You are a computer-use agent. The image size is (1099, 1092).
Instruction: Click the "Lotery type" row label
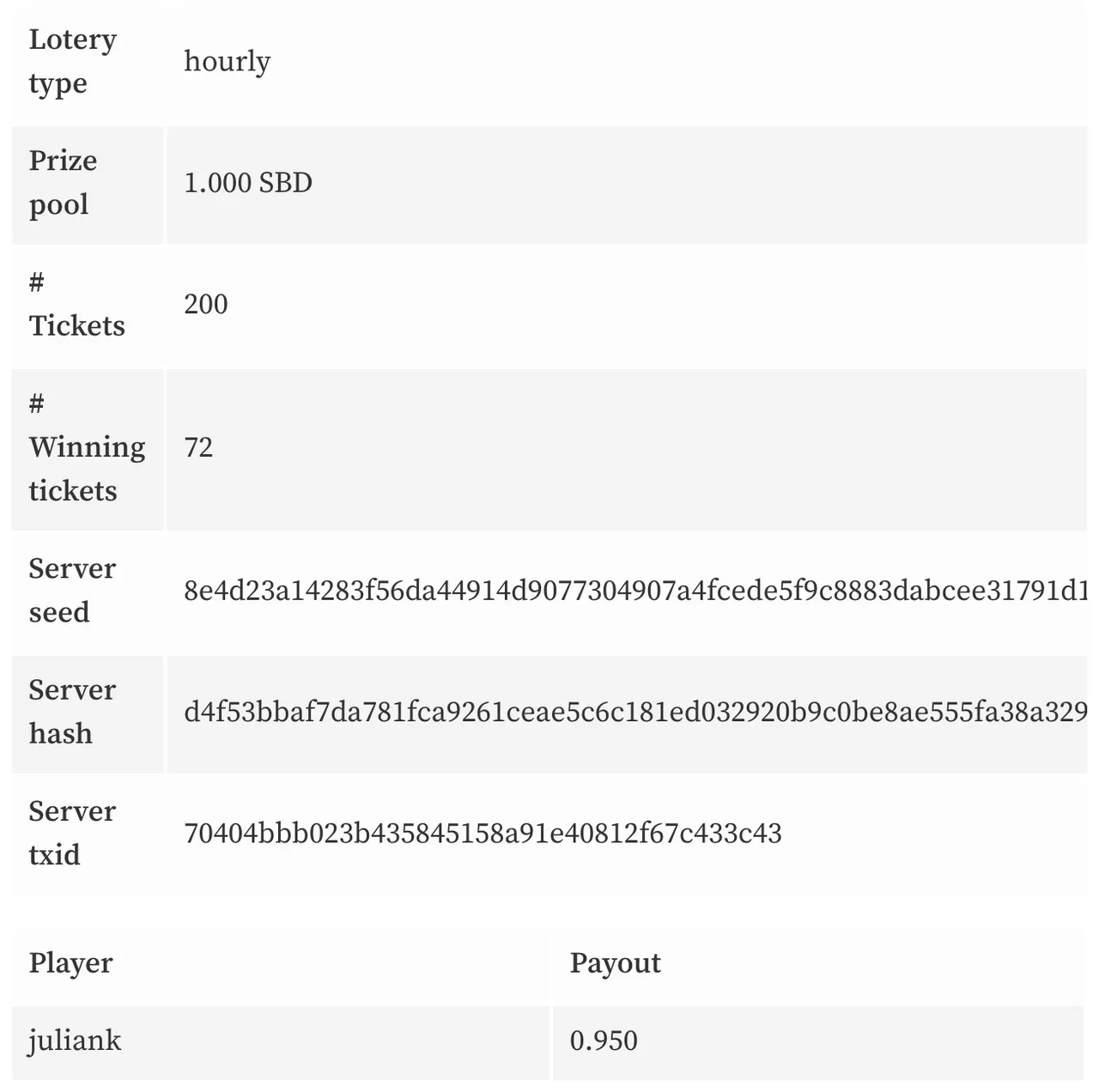[72, 61]
